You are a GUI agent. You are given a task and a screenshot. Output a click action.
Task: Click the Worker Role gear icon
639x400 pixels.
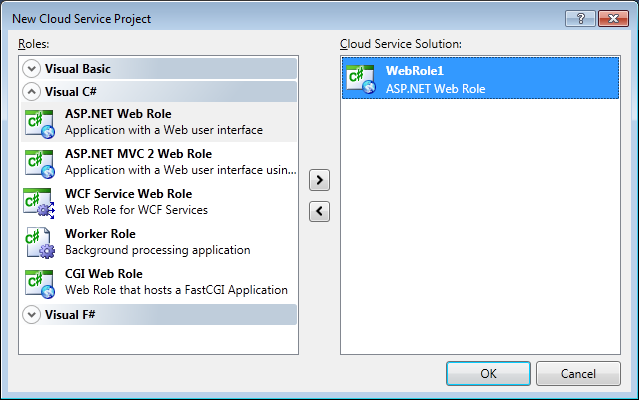(39, 241)
